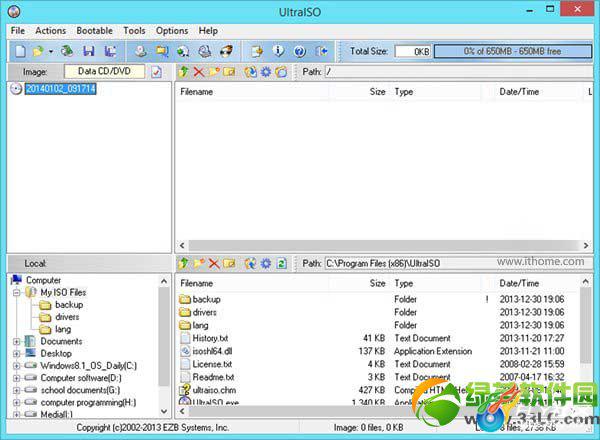Click the Local Path field showing C:\Program Files
This screenshot has height=440, width=600.
coord(458,263)
